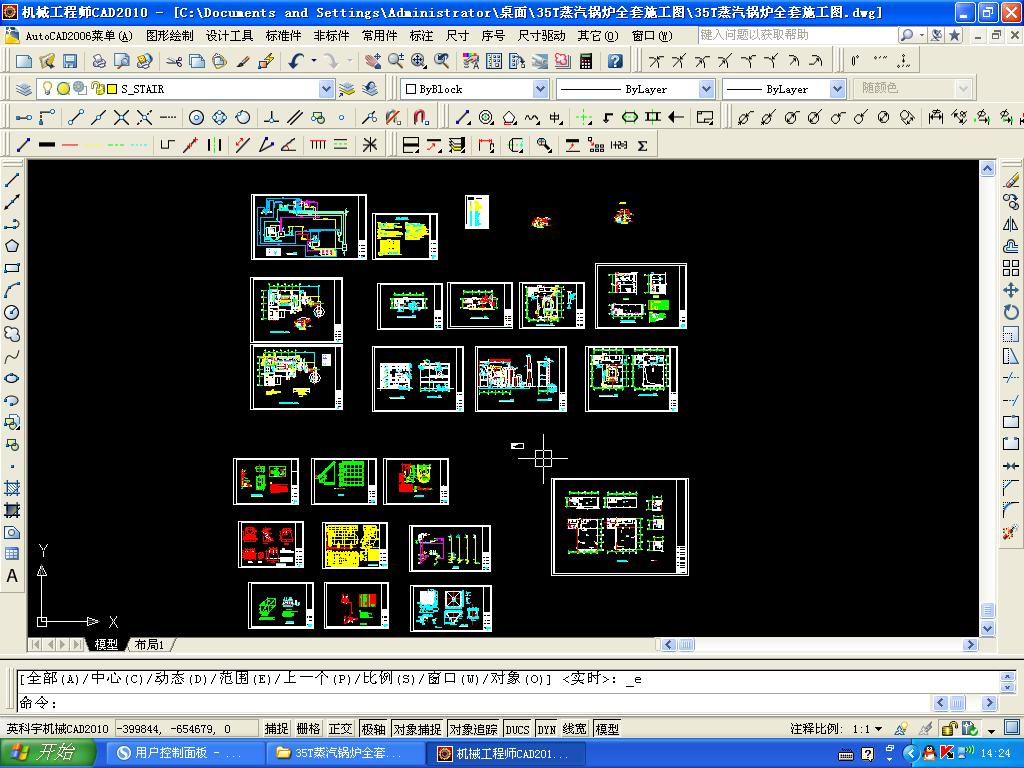Select the Hatch tool in left toolbar
1024x768 pixels.
pos(12,488)
